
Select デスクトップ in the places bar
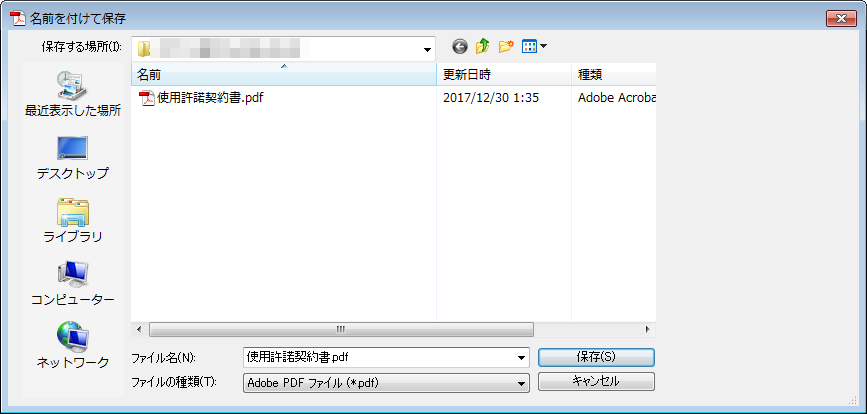[72, 158]
